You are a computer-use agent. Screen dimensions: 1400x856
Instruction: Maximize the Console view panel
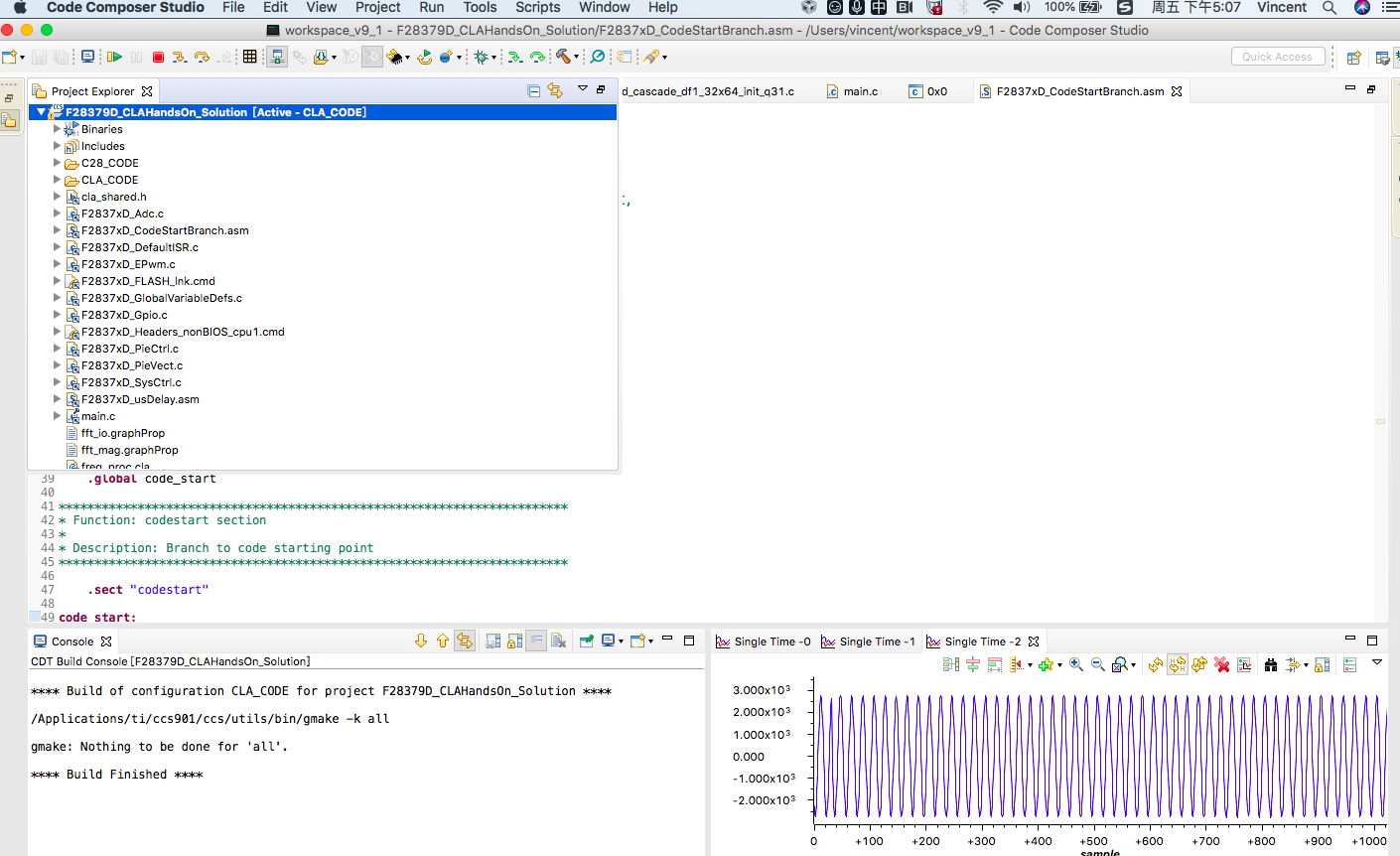click(689, 641)
